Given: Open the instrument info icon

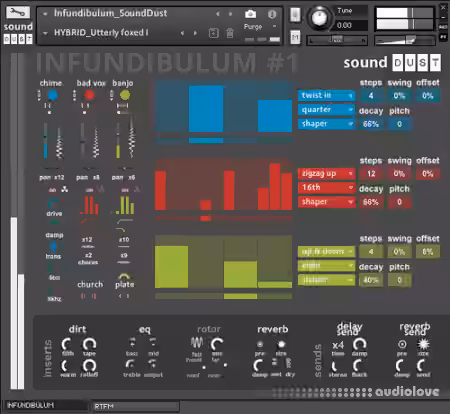Looking at the screenshot, I should click(272, 14).
